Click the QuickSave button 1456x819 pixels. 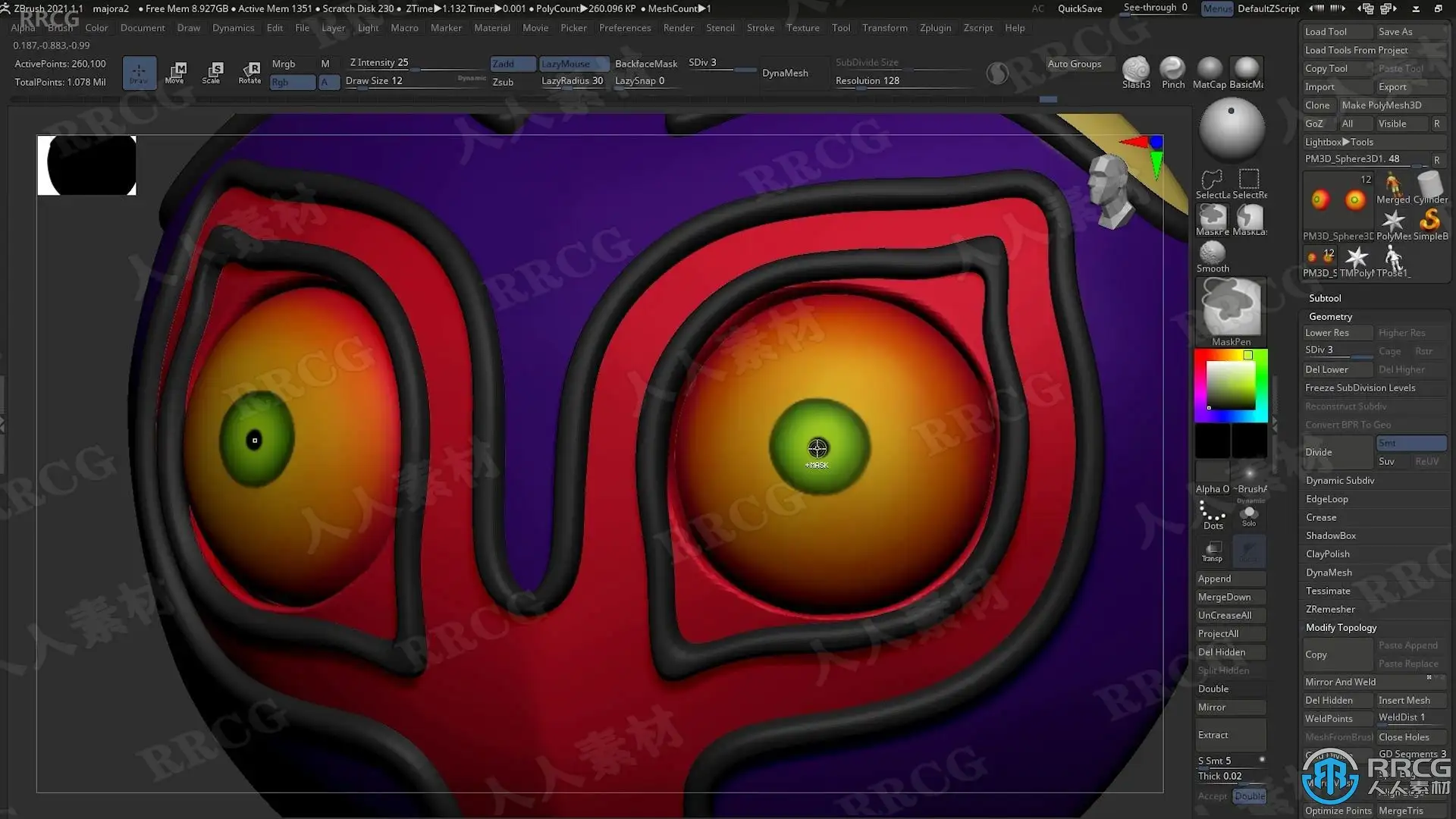(x=1080, y=8)
